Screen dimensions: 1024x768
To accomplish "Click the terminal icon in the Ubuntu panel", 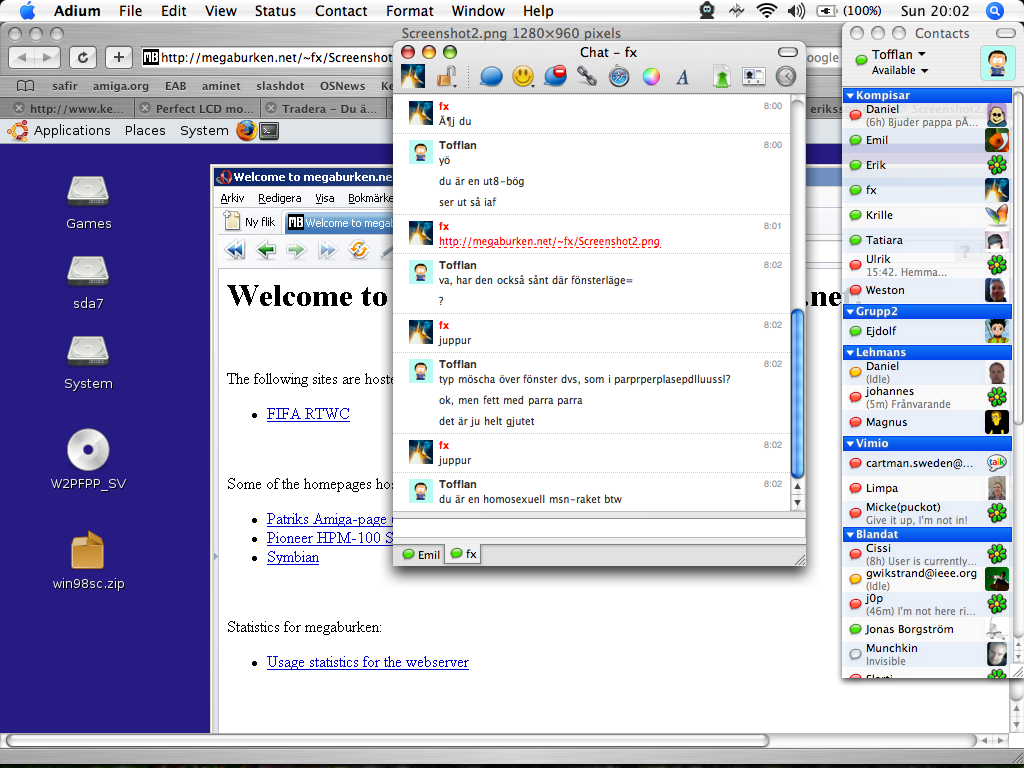I will tap(270, 131).
